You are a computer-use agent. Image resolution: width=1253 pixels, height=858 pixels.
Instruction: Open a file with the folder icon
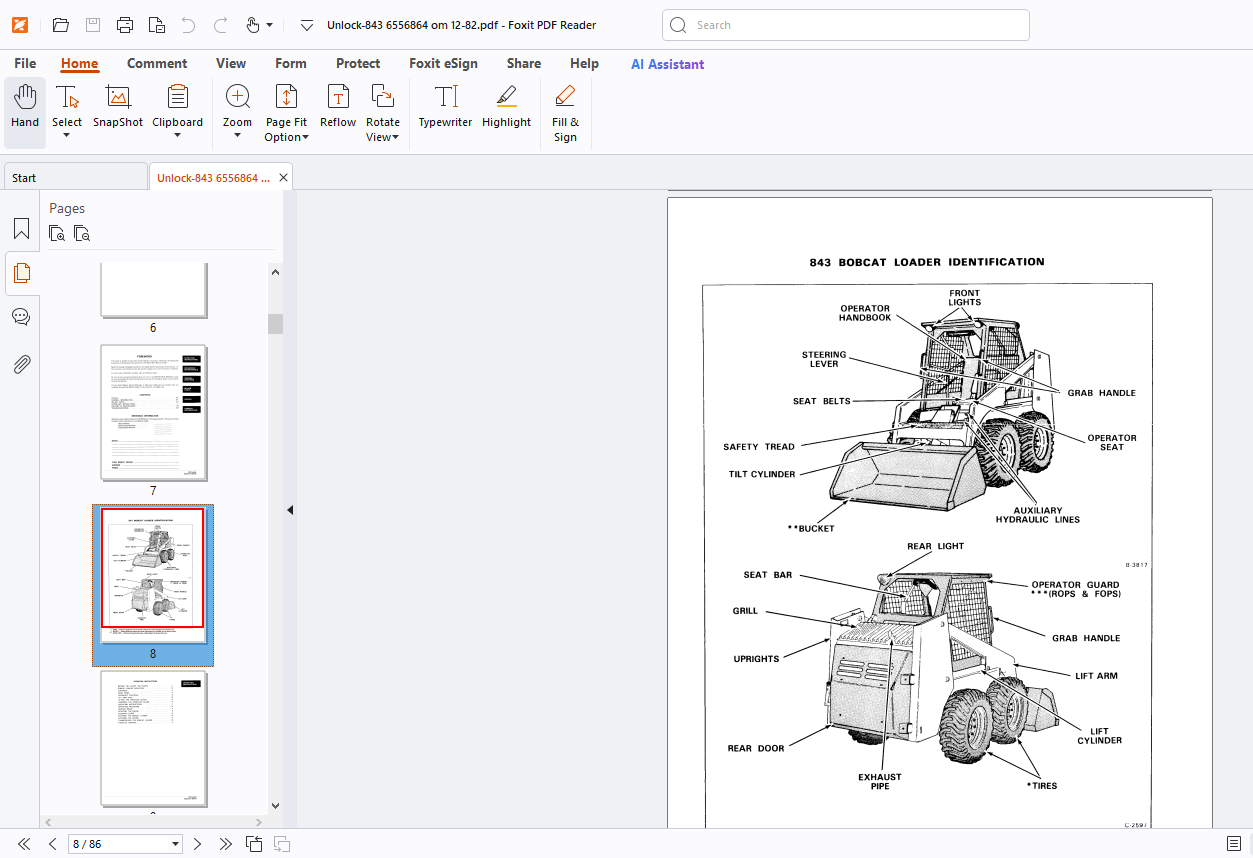pos(60,25)
